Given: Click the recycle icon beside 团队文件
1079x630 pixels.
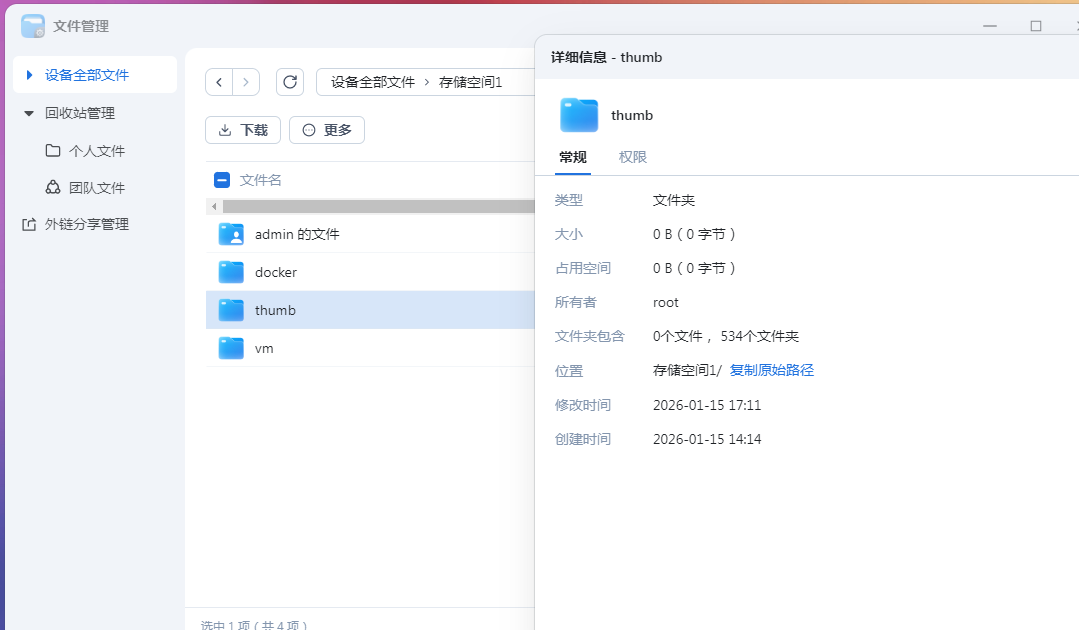Looking at the screenshot, I should tap(54, 187).
